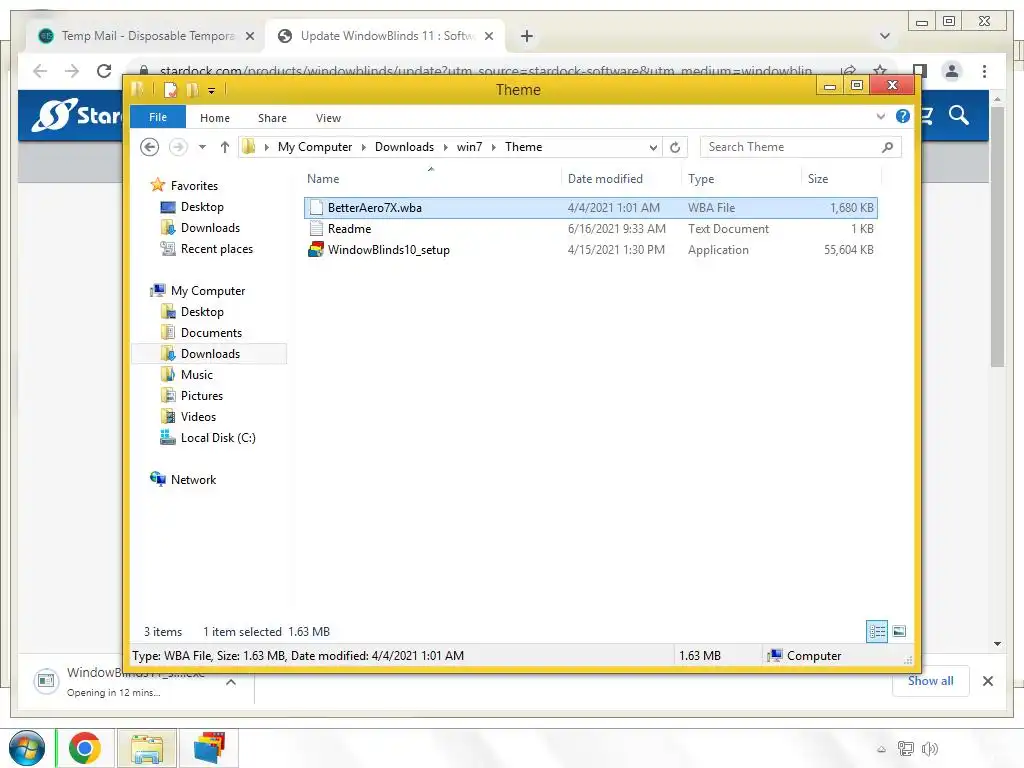Open Local Disk (C:) in navigation pane
The image size is (1024, 768).
tap(218, 438)
